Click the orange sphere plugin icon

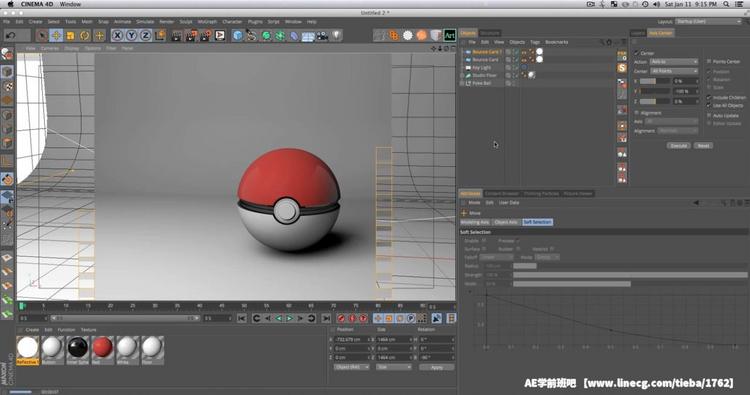click(x=421, y=35)
